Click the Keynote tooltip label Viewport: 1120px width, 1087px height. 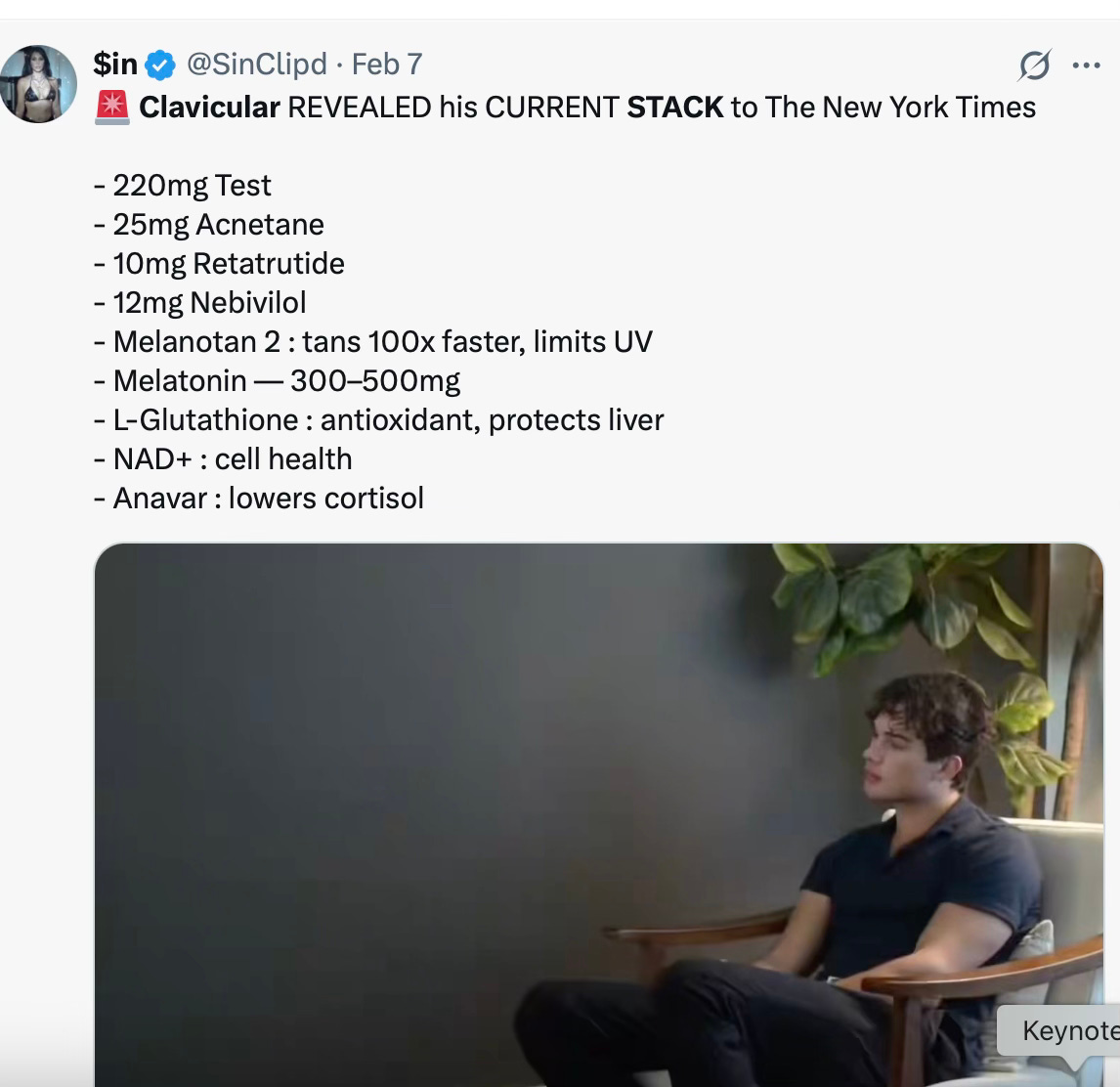point(1068,1030)
